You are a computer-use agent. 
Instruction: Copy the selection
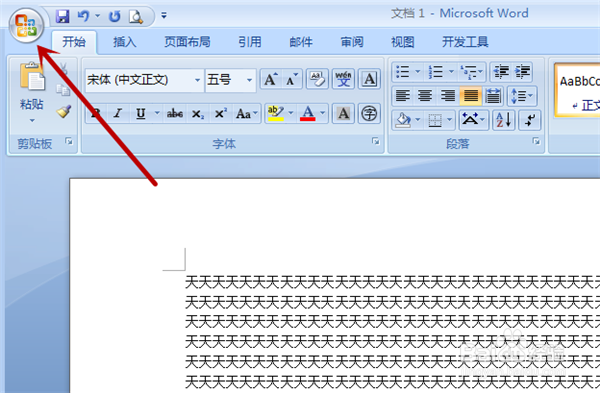64,90
